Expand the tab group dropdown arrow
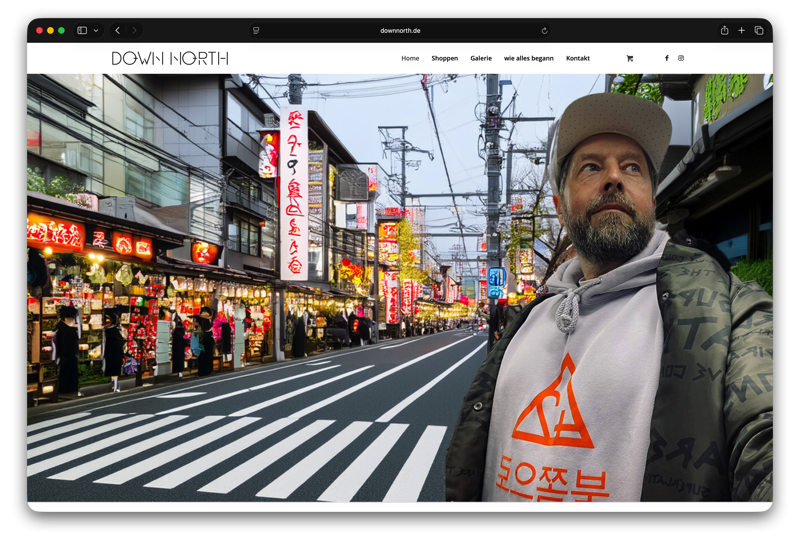This screenshot has width=800, height=548. (x=96, y=31)
